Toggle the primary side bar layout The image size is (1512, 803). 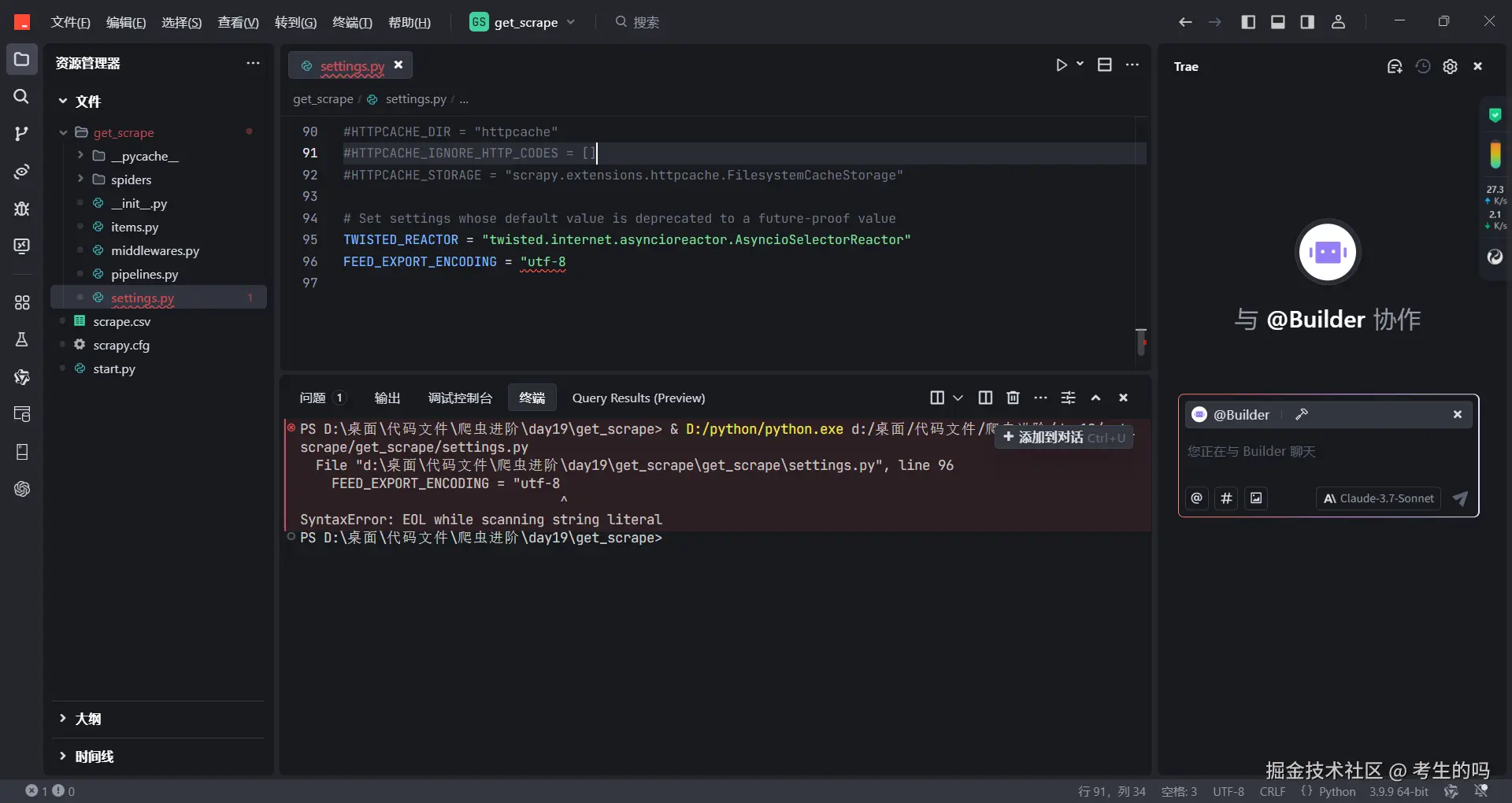(x=1248, y=22)
